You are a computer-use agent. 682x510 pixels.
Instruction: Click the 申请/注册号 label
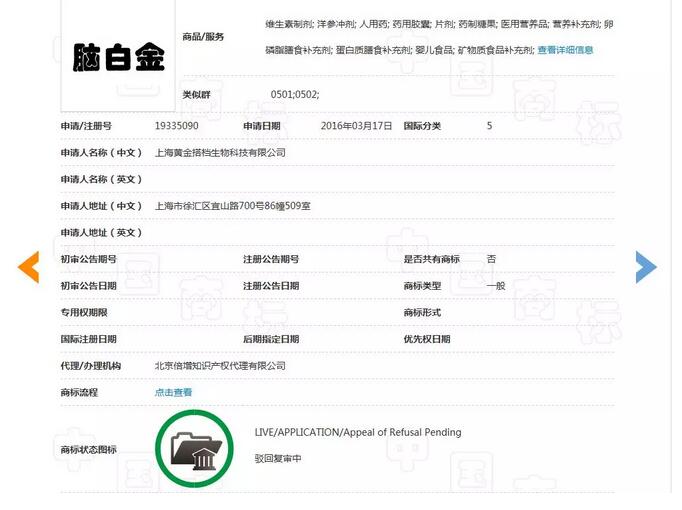[86, 126]
